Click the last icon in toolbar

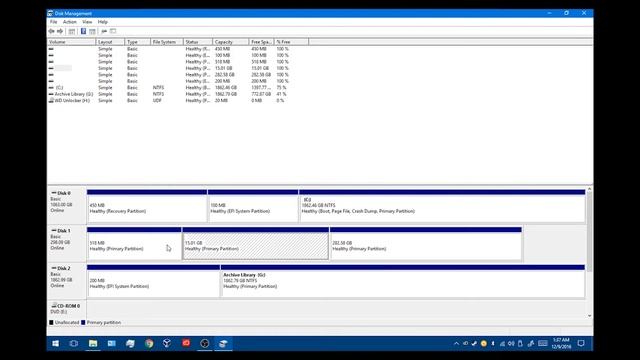point(113,31)
